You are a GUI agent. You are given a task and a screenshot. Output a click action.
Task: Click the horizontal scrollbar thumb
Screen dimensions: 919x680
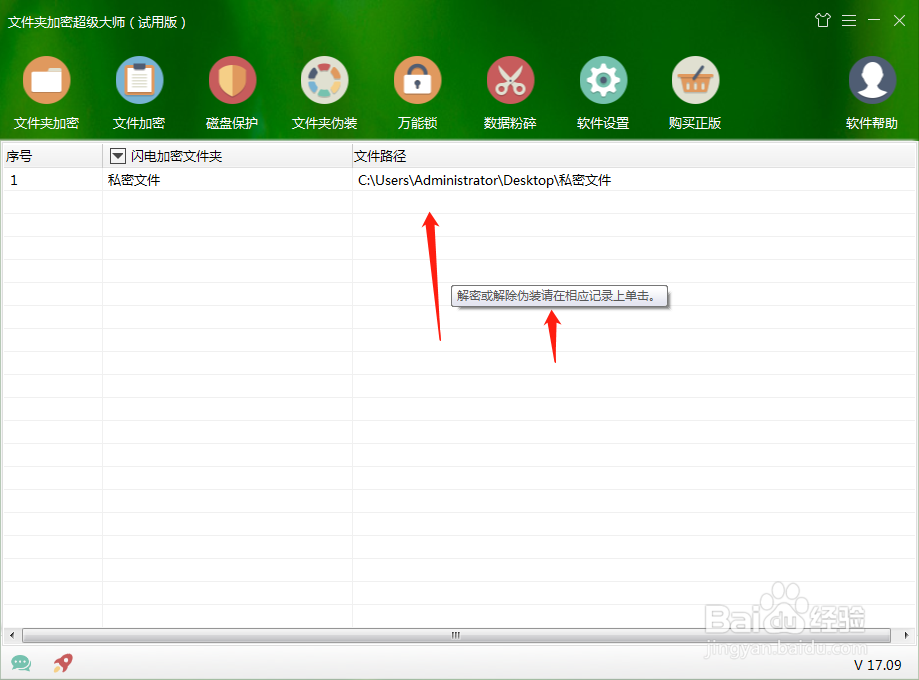click(x=456, y=635)
